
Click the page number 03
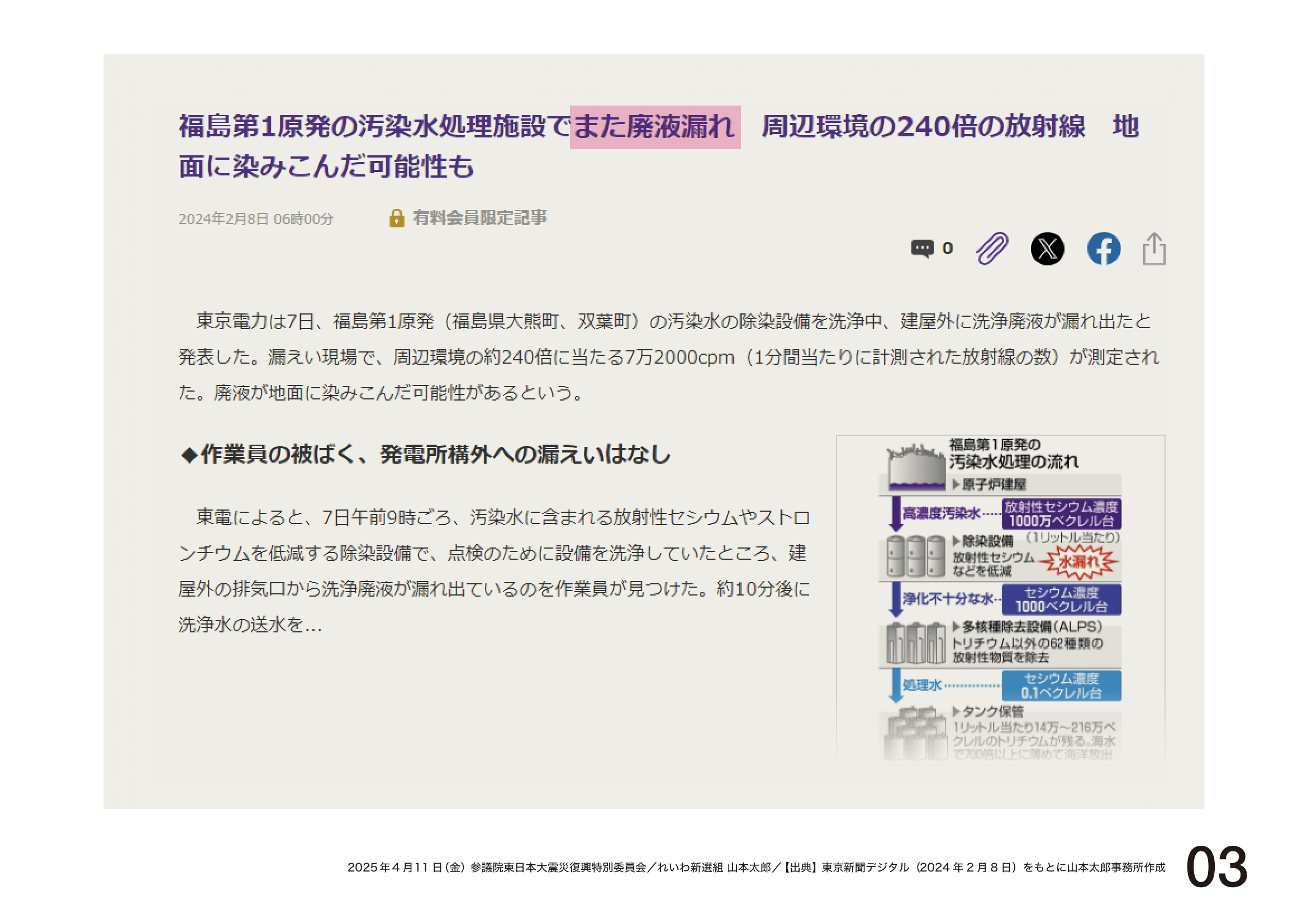coord(1217,867)
